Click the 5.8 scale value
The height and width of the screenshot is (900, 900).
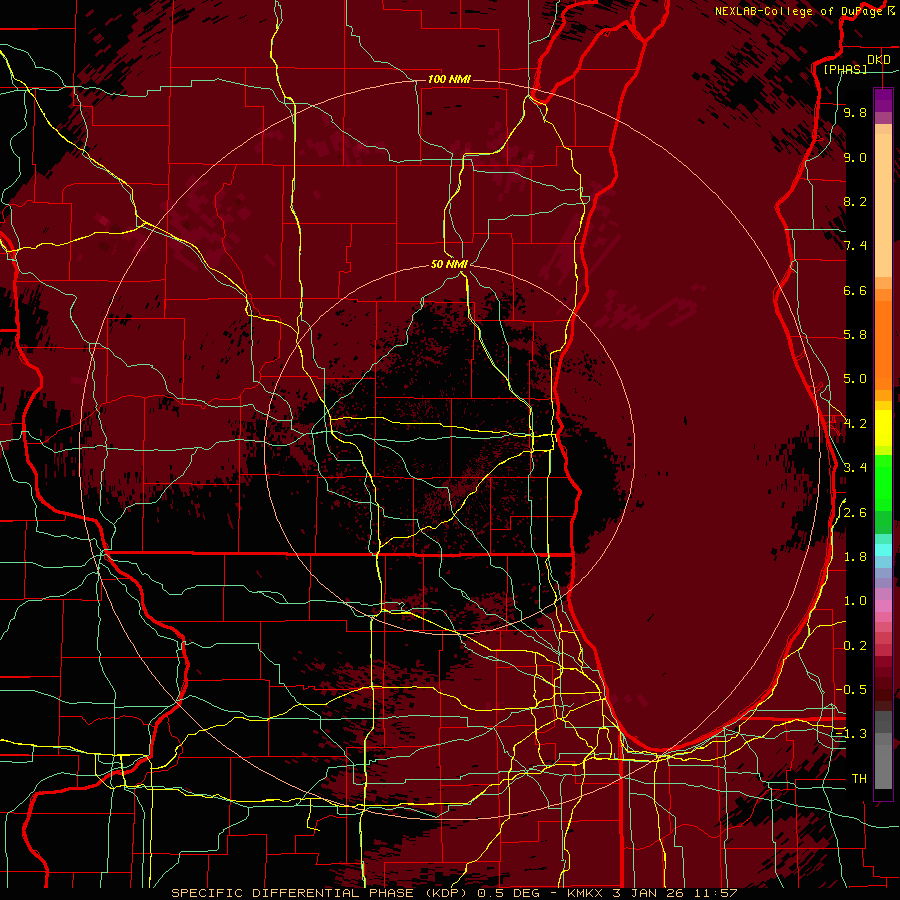(855, 335)
